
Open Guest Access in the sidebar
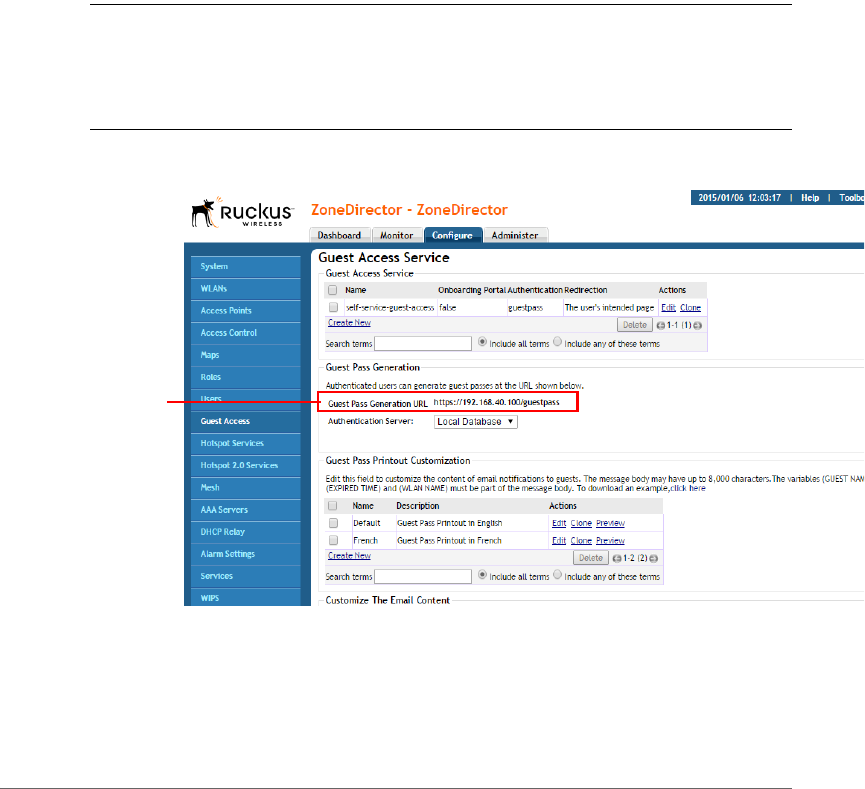(x=245, y=421)
